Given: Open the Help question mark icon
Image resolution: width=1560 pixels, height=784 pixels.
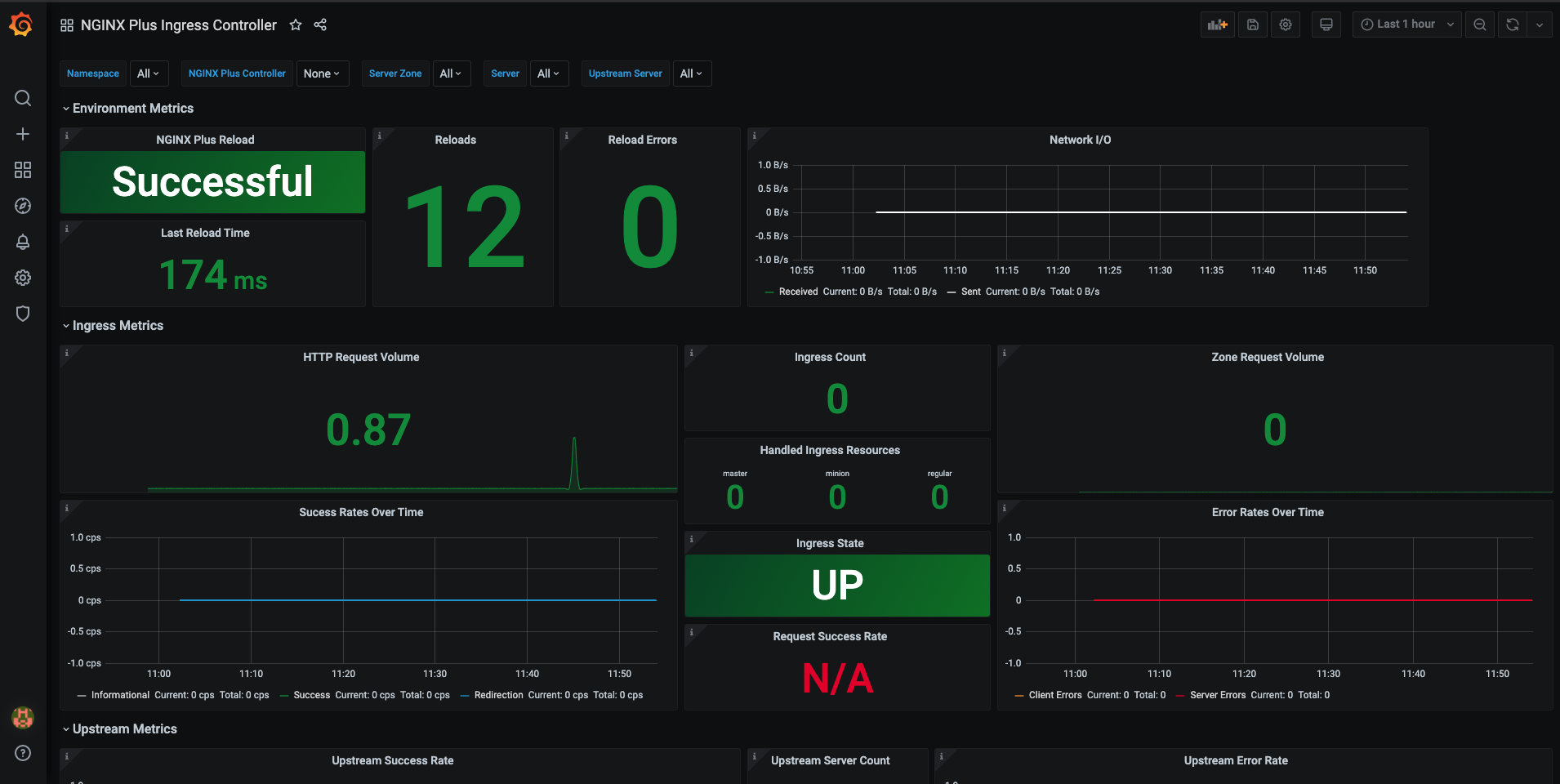Looking at the screenshot, I should pyautogui.click(x=23, y=753).
